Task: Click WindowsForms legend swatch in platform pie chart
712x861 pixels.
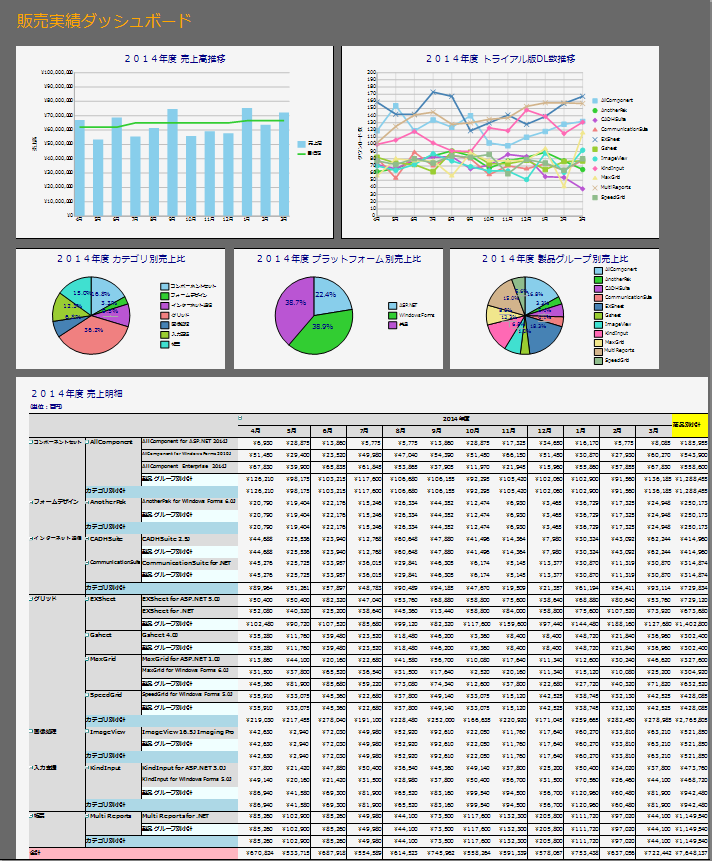Action: click(393, 316)
